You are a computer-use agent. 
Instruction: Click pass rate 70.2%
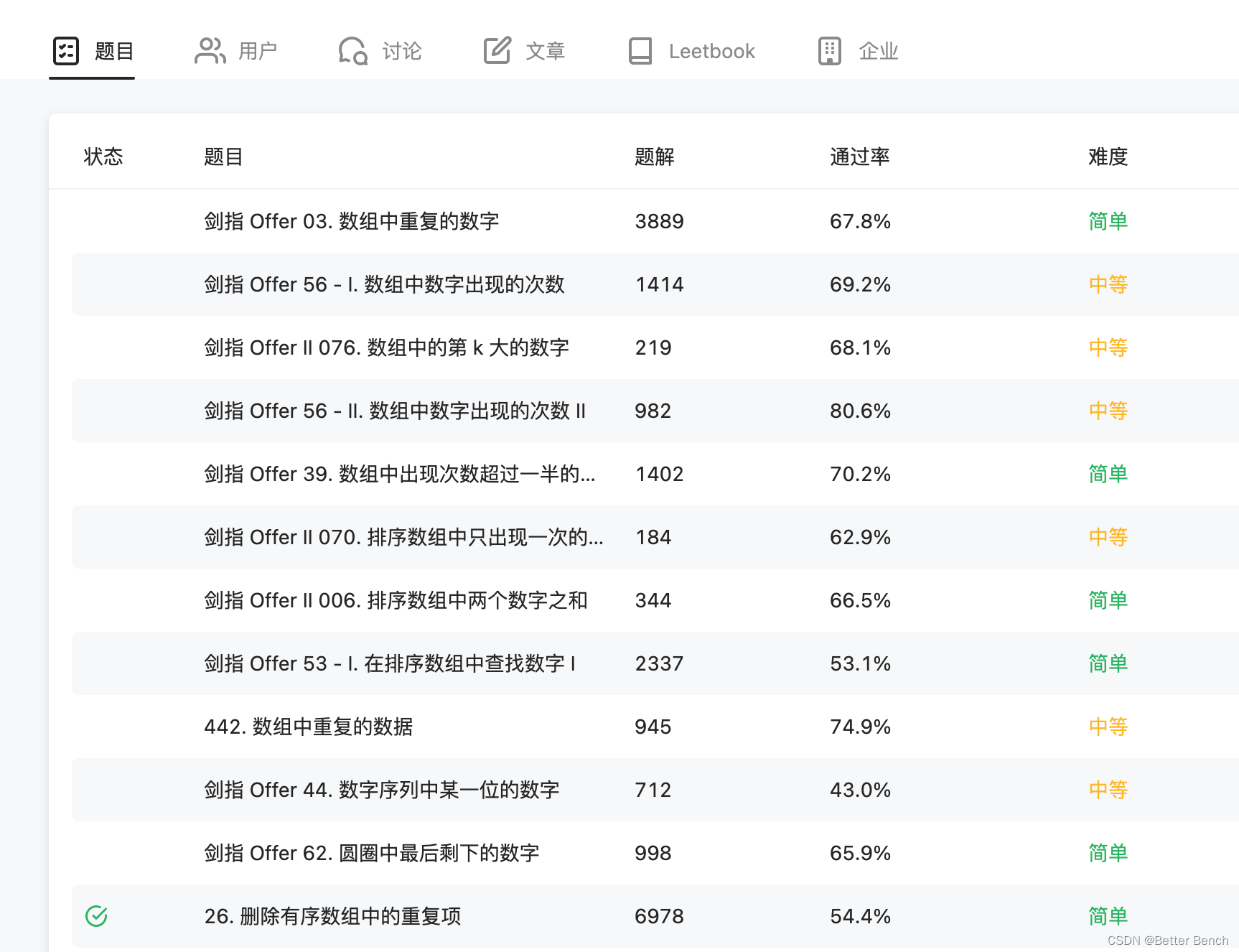(860, 474)
